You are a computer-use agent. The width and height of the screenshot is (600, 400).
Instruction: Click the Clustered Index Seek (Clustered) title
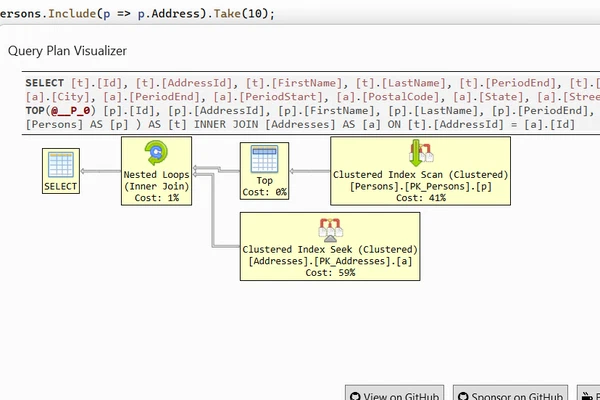330,250
